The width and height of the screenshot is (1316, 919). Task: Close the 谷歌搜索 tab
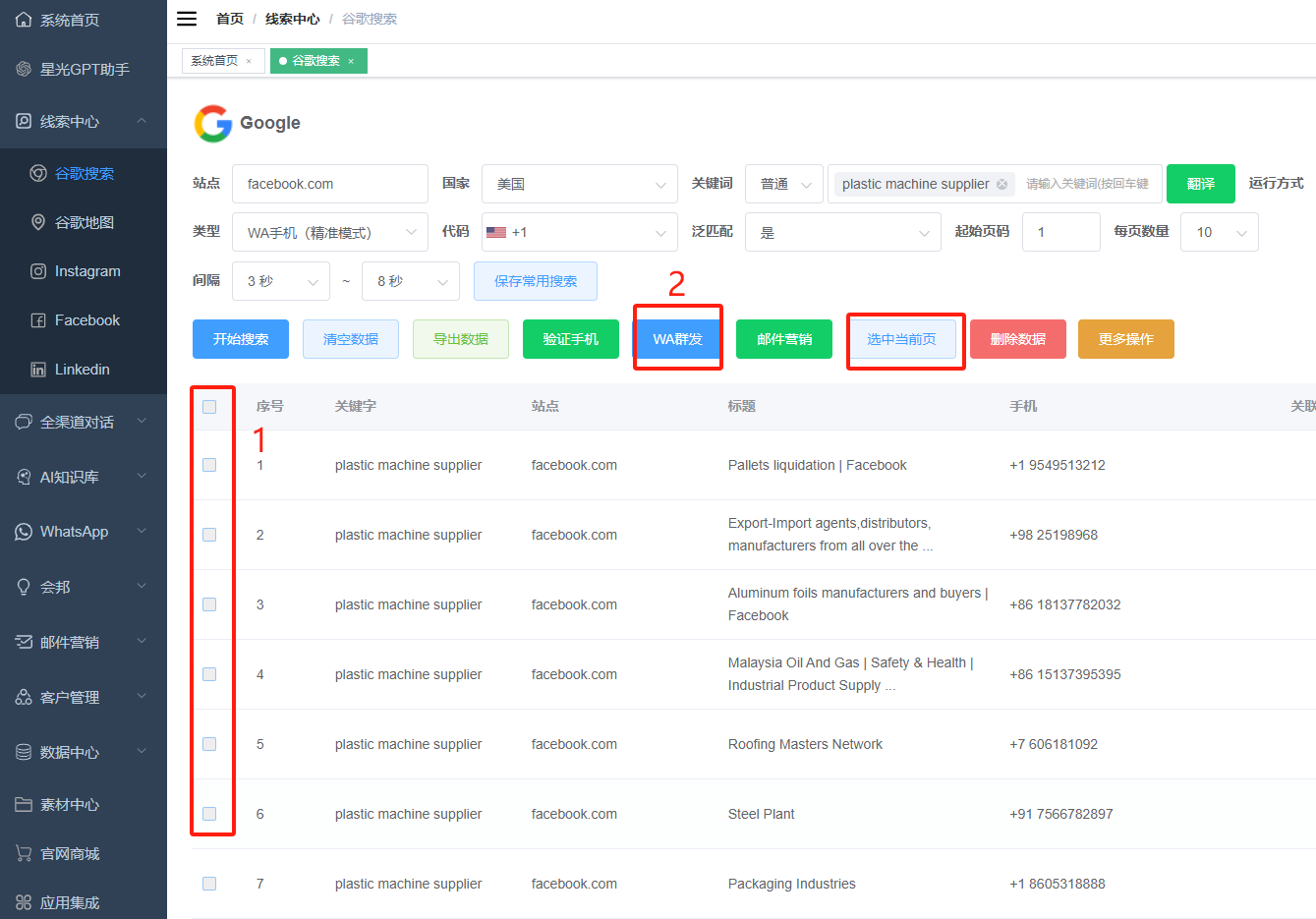(351, 61)
